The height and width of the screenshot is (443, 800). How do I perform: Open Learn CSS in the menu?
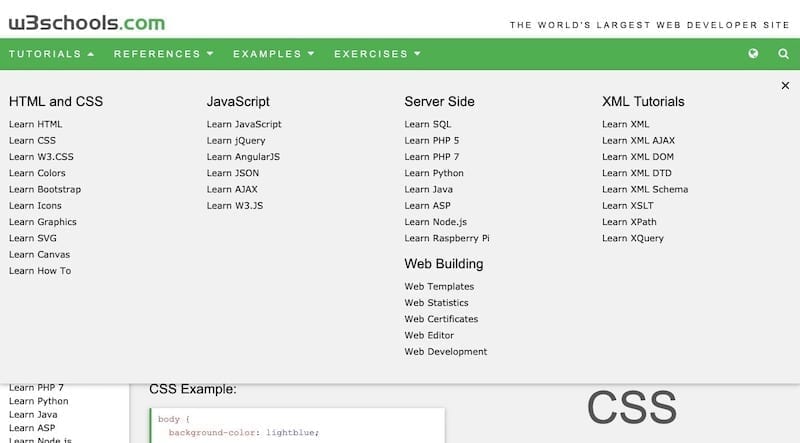coord(32,140)
